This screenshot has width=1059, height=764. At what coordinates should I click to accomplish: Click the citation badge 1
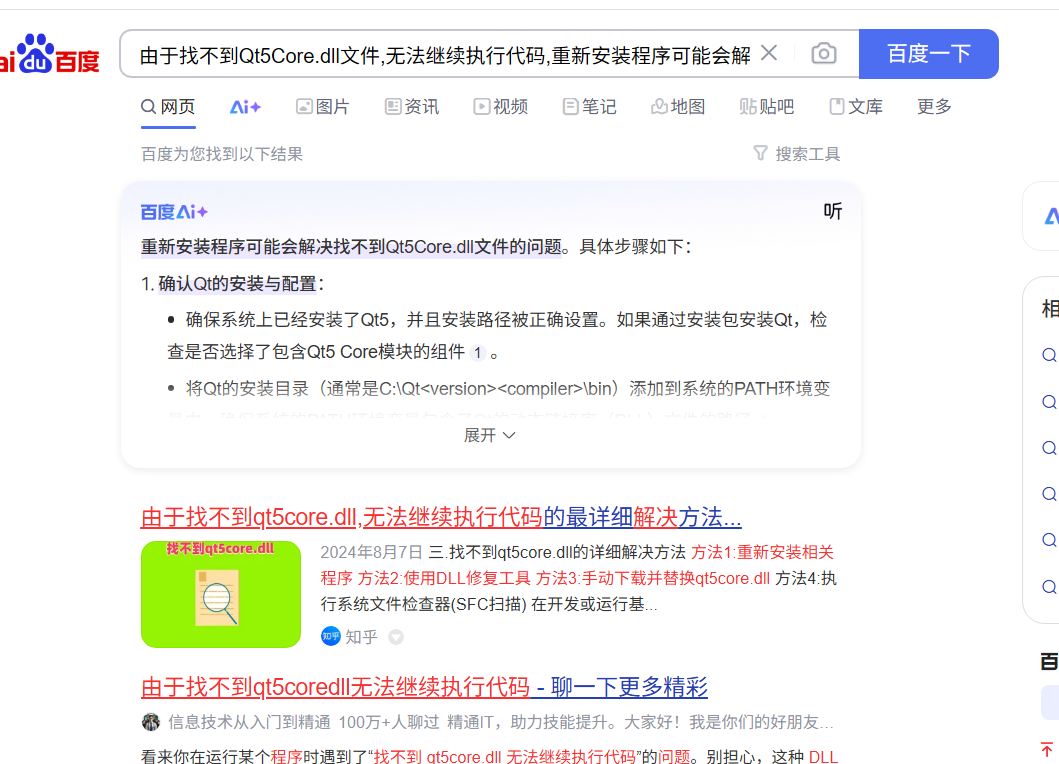click(477, 353)
